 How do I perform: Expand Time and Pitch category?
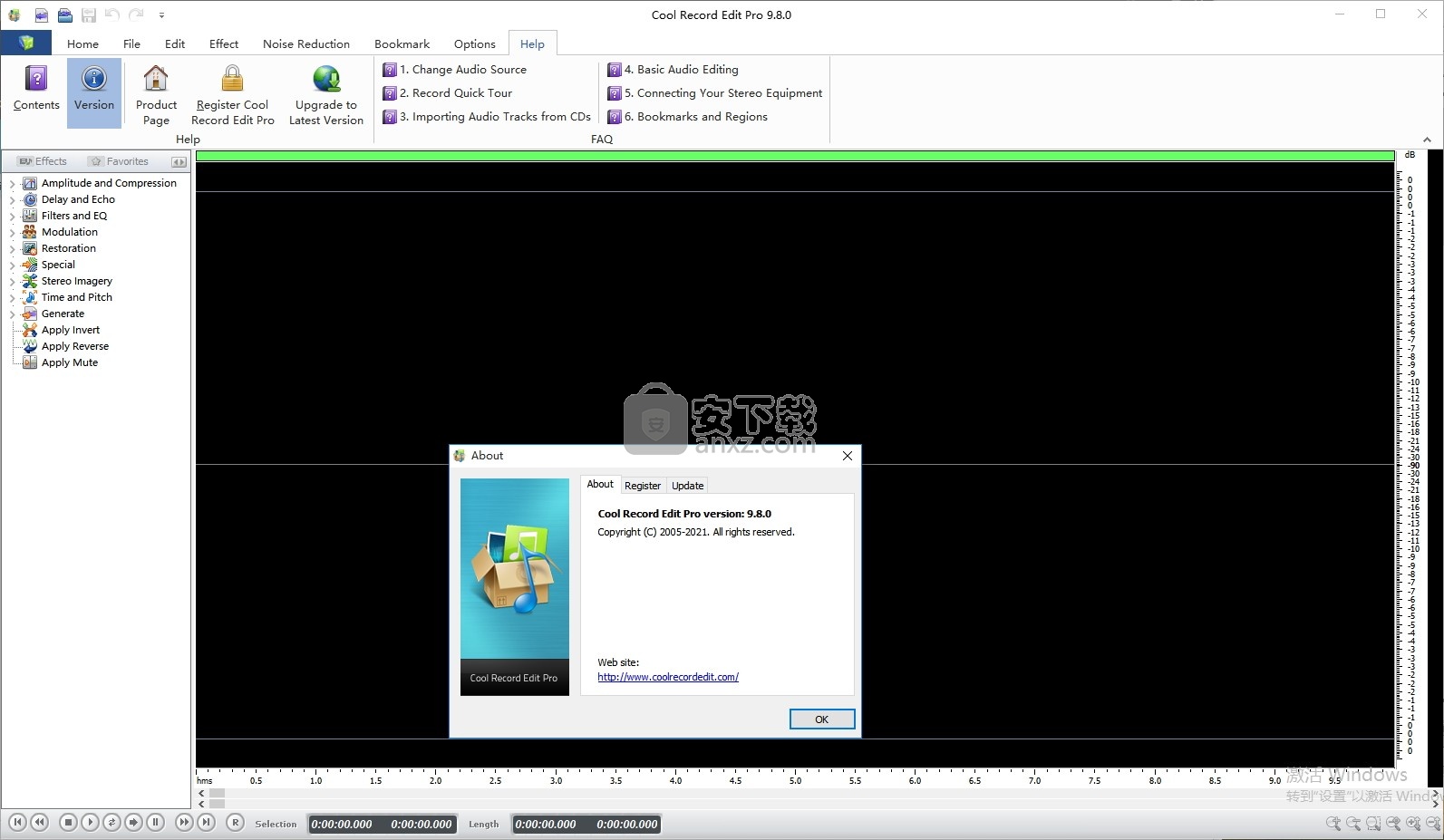tap(13, 297)
